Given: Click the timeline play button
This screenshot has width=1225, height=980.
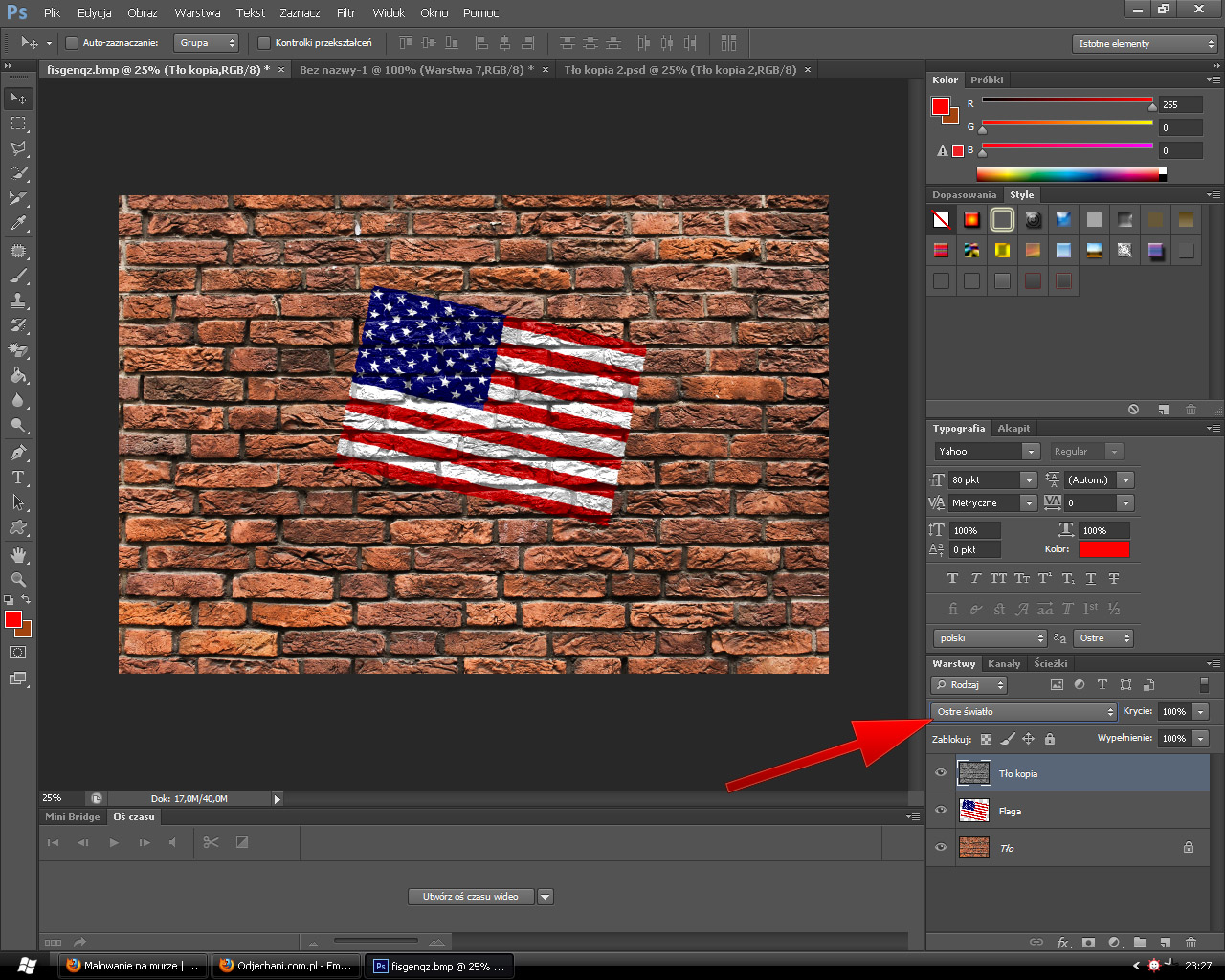Looking at the screenshot, I should [x=114, y=842].
